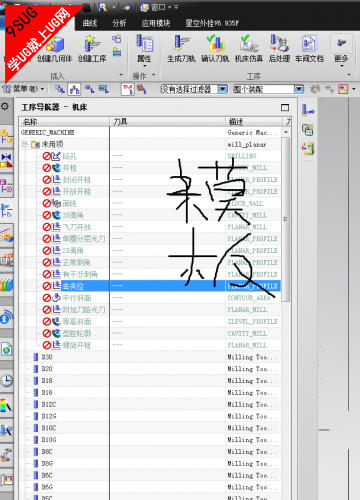Select the 2D清角 operation
The width and height of the screenshot is (360, 500).
click(x=73, y=251)
